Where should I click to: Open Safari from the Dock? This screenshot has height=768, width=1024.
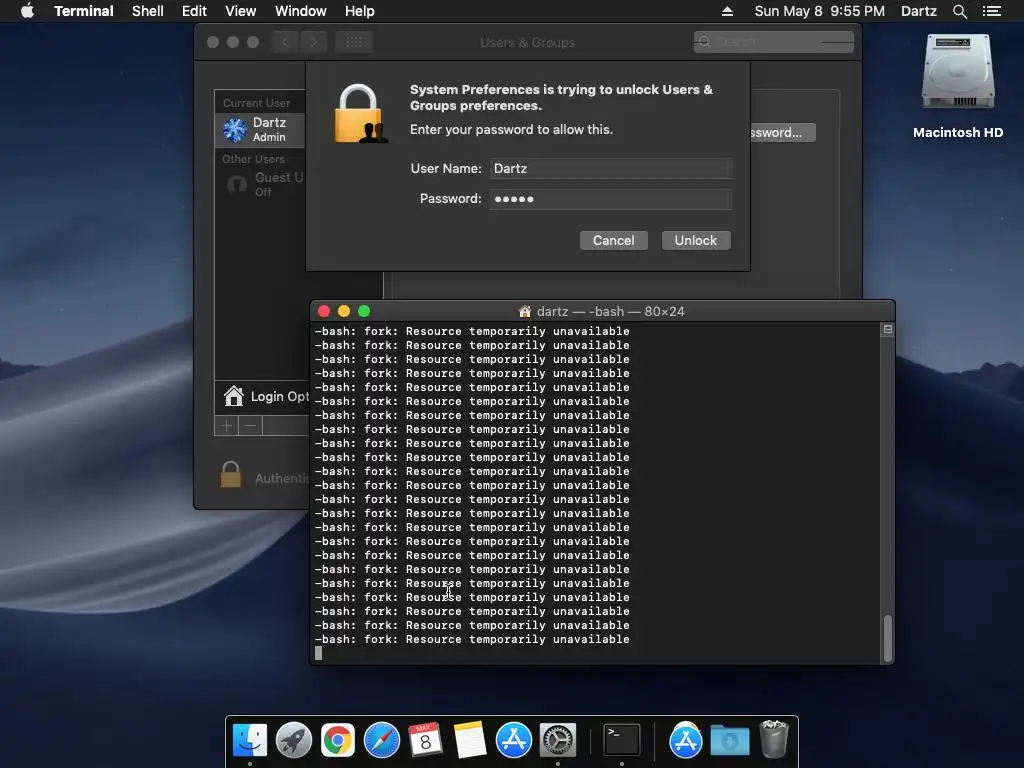(381, 740)
